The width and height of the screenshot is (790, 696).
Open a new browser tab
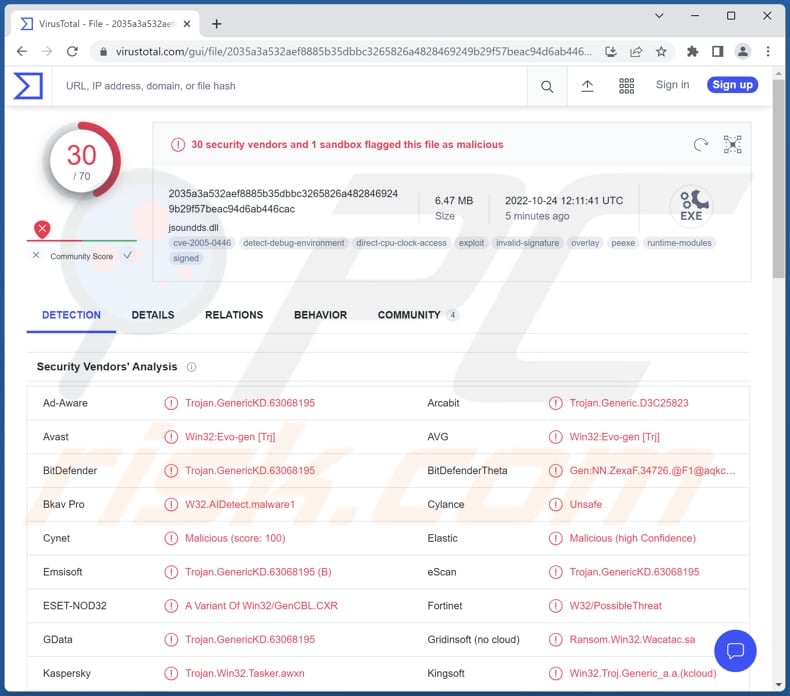tap(216, 24)
